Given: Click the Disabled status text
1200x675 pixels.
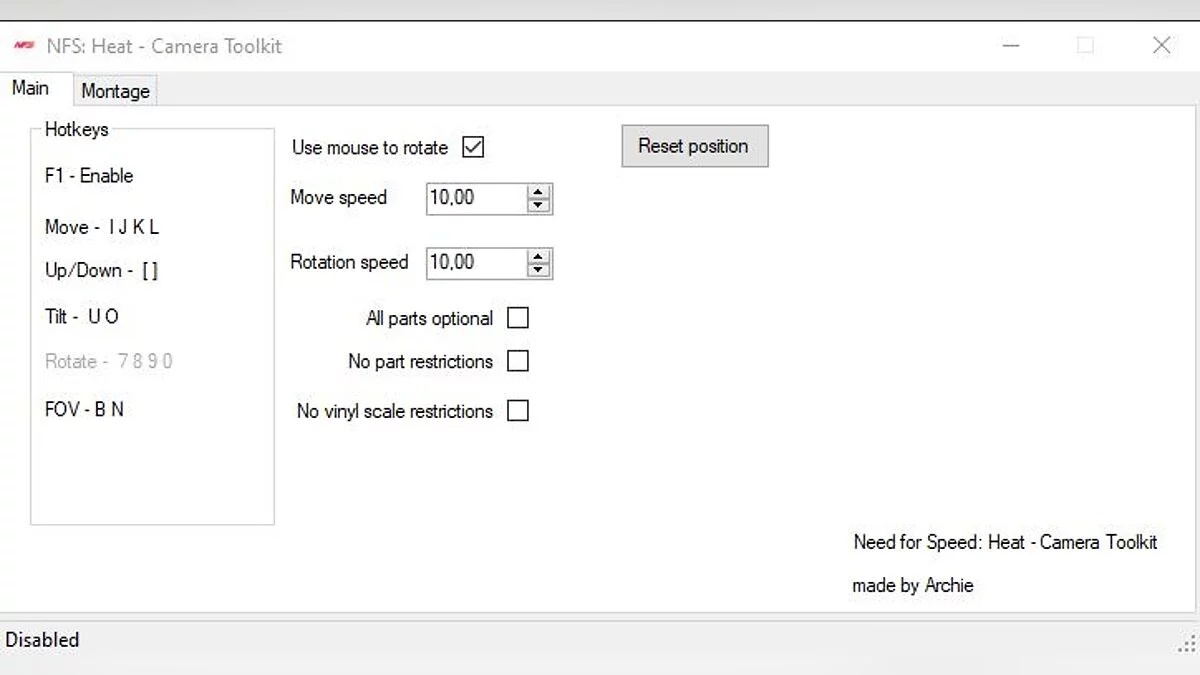Looking at the screenshot, I should click(43, 640).
